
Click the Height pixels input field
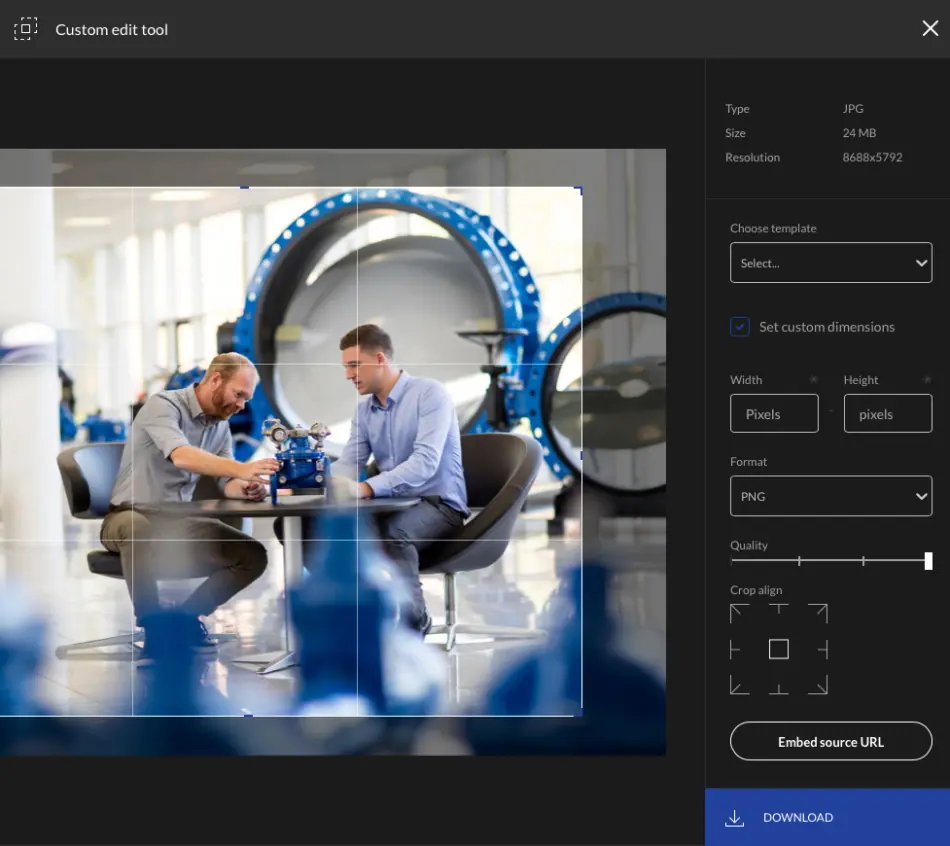888,413
